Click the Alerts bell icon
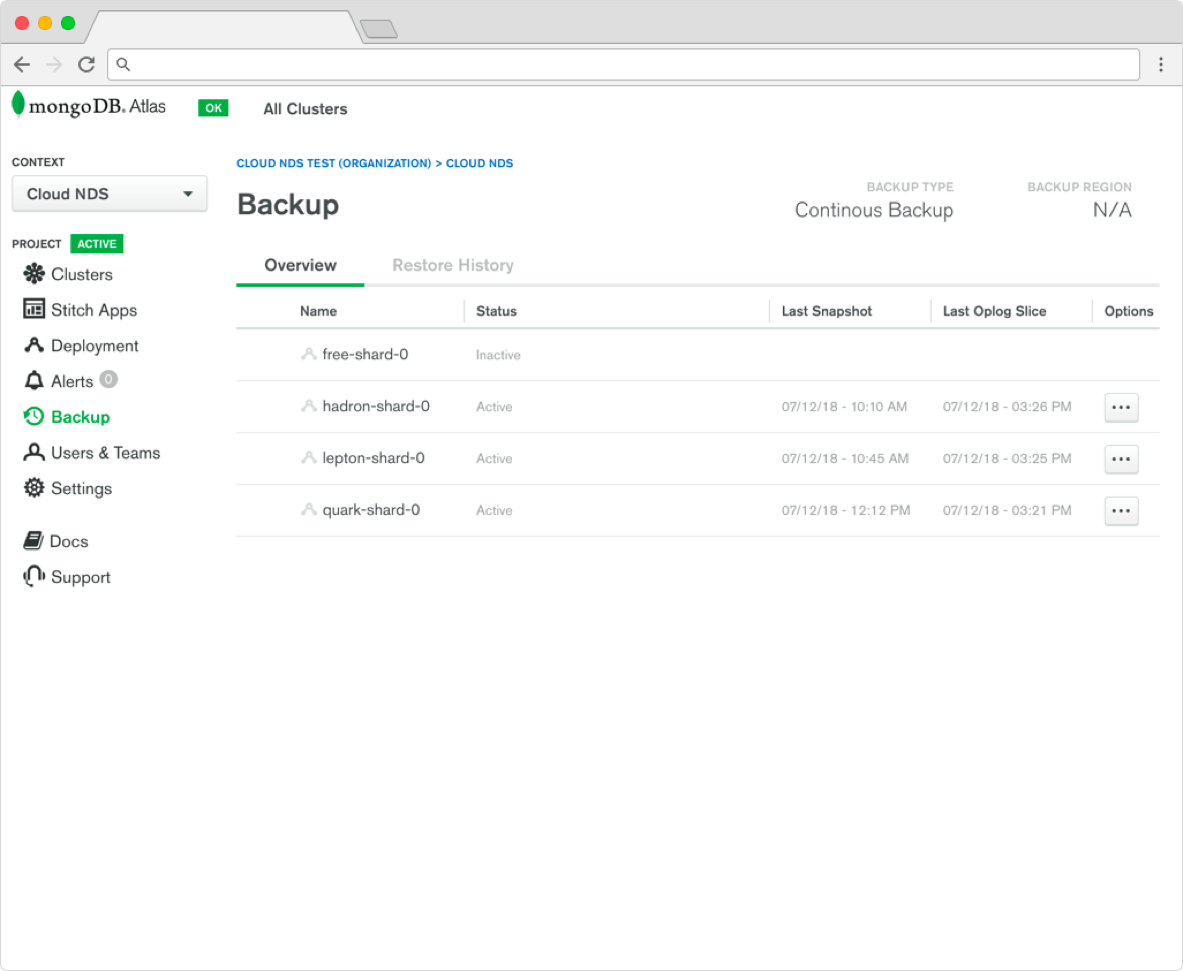Image resolution: width=1183 pixels, height=971 pixels. pyautogui.click(x=34, y=381)
